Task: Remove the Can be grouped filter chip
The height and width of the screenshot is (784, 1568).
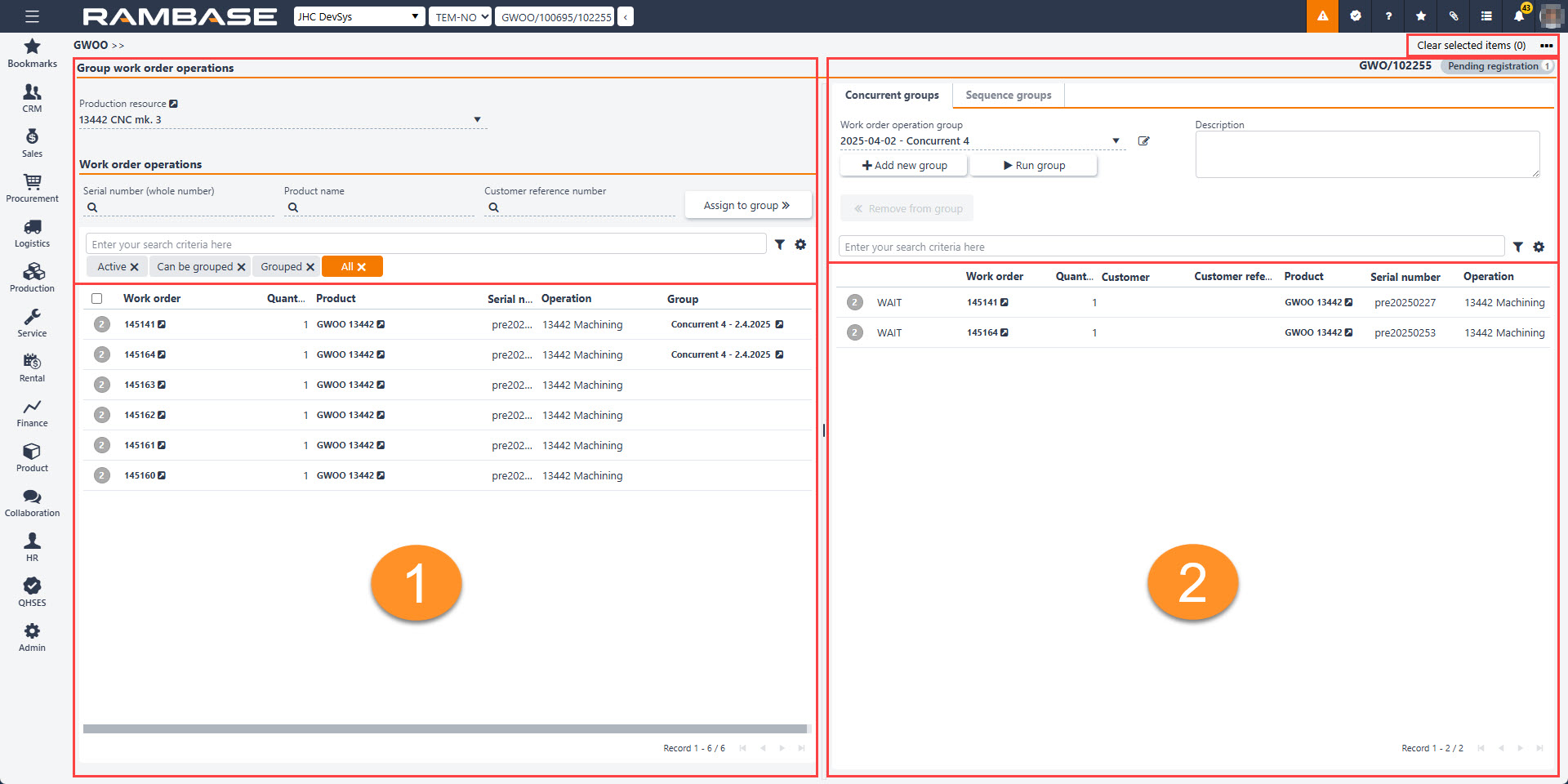Action: (x=242, y=267)
